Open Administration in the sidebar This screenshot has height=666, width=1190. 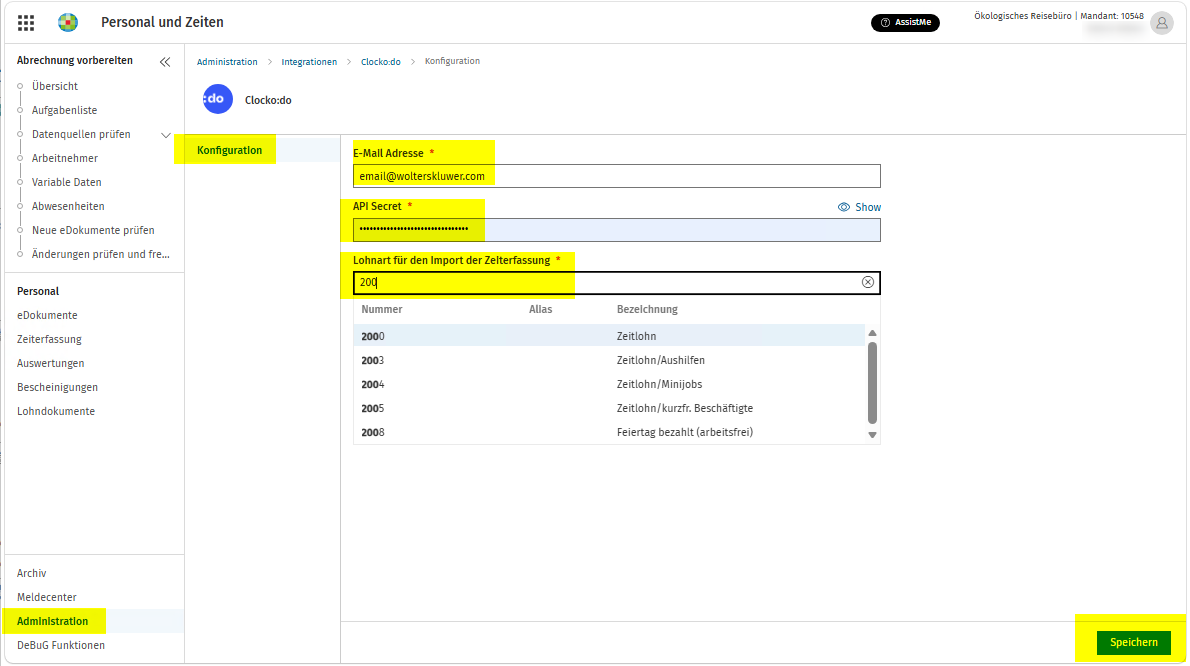point(52,621)
